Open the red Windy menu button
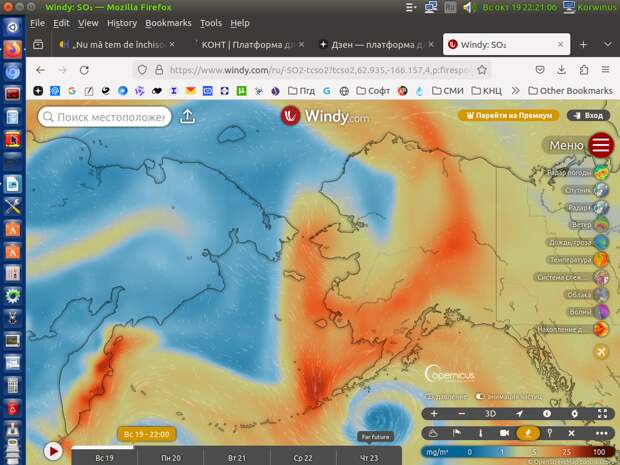Screen dimensions: 620x465 pos(601,146)
